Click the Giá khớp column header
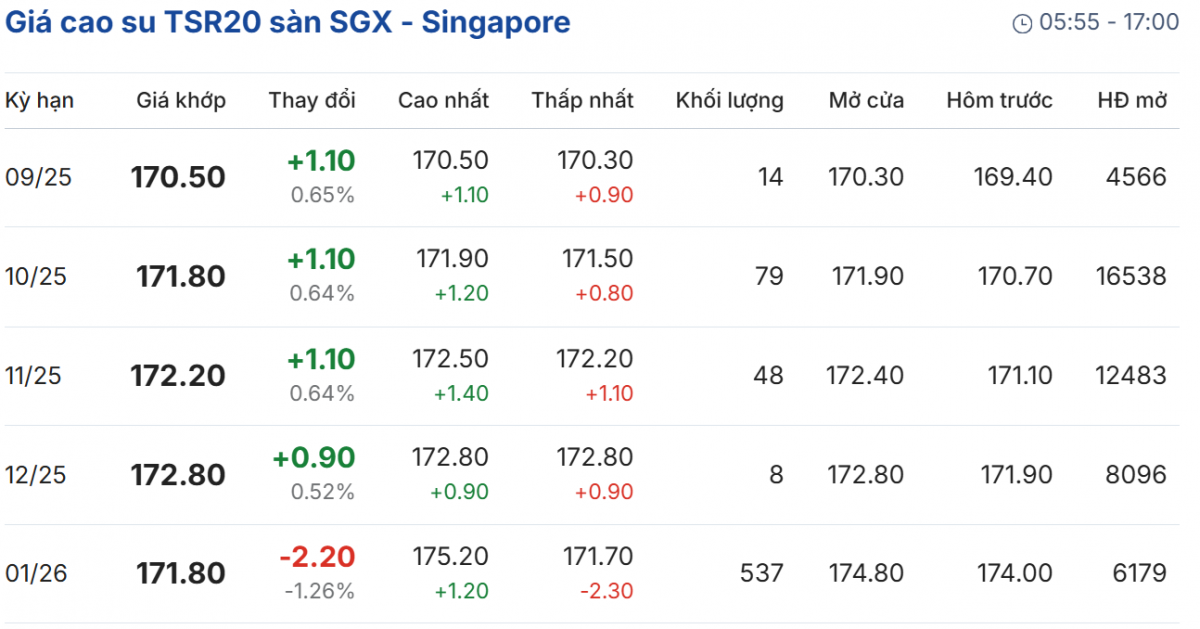Viewport: 1200px width, 629px height. pos(181,100)
